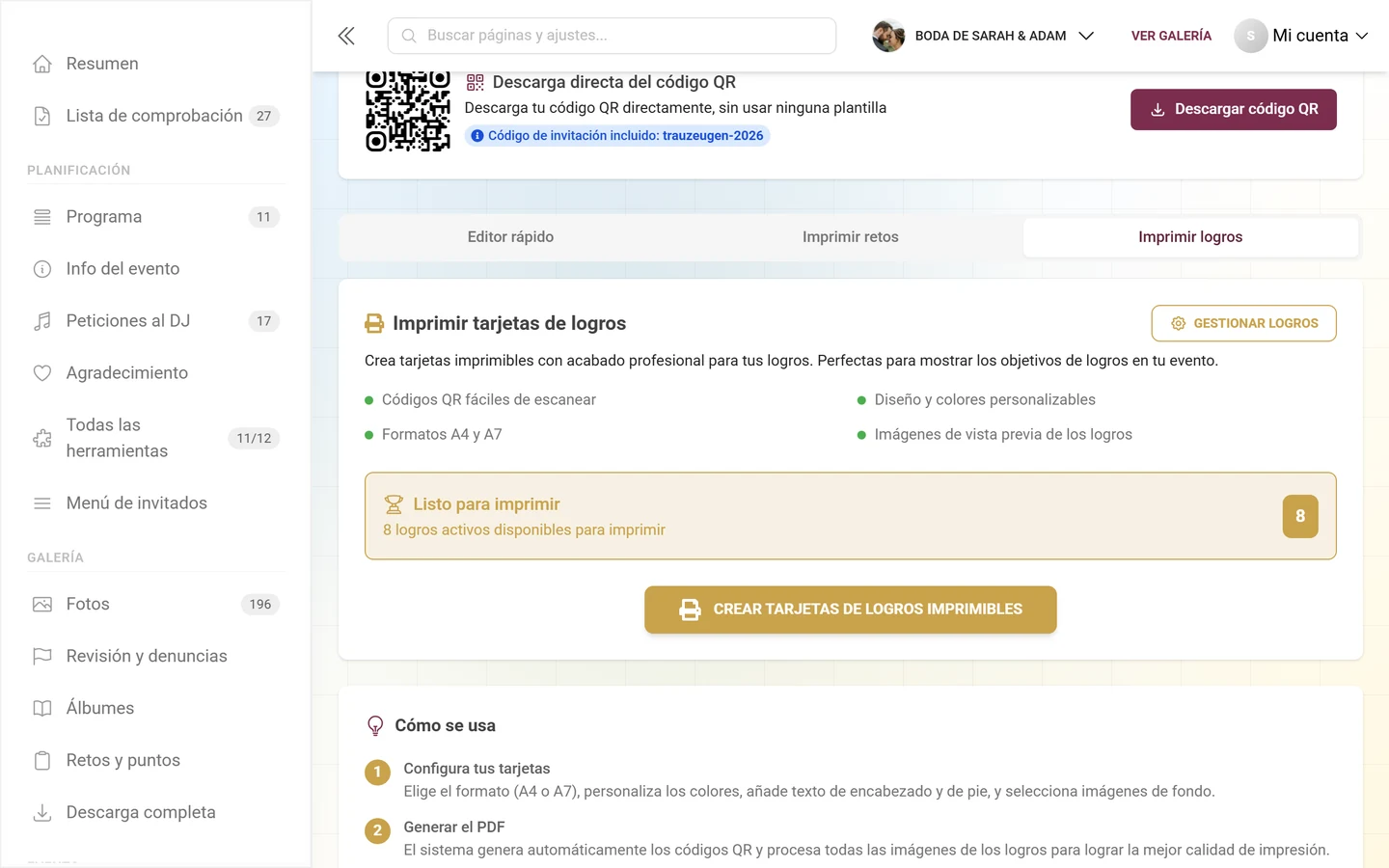
Task: Open Programa in the sidebar
Action: [x=155, y=217]
